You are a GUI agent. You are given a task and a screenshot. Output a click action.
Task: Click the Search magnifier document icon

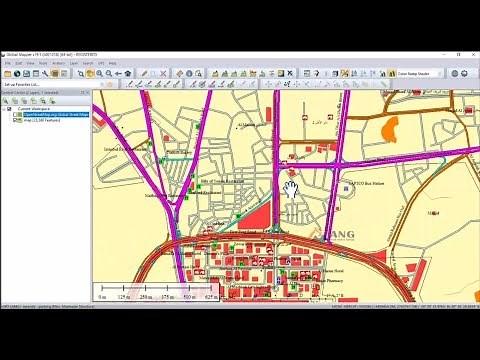tap(199, 74)
